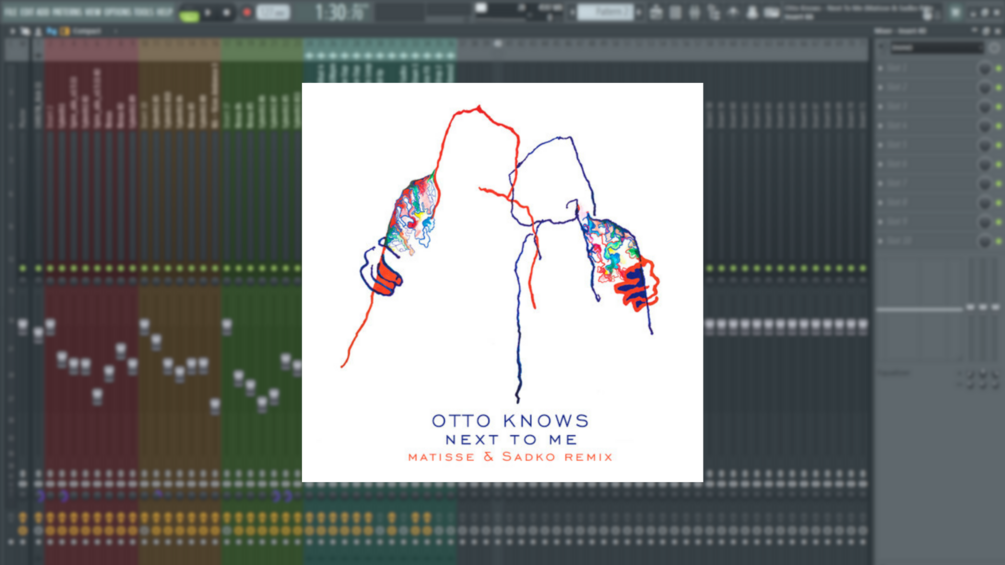Viewport: 1005px width, 565px height.
Task: Open the Playlist view icon
Action: 656,12
